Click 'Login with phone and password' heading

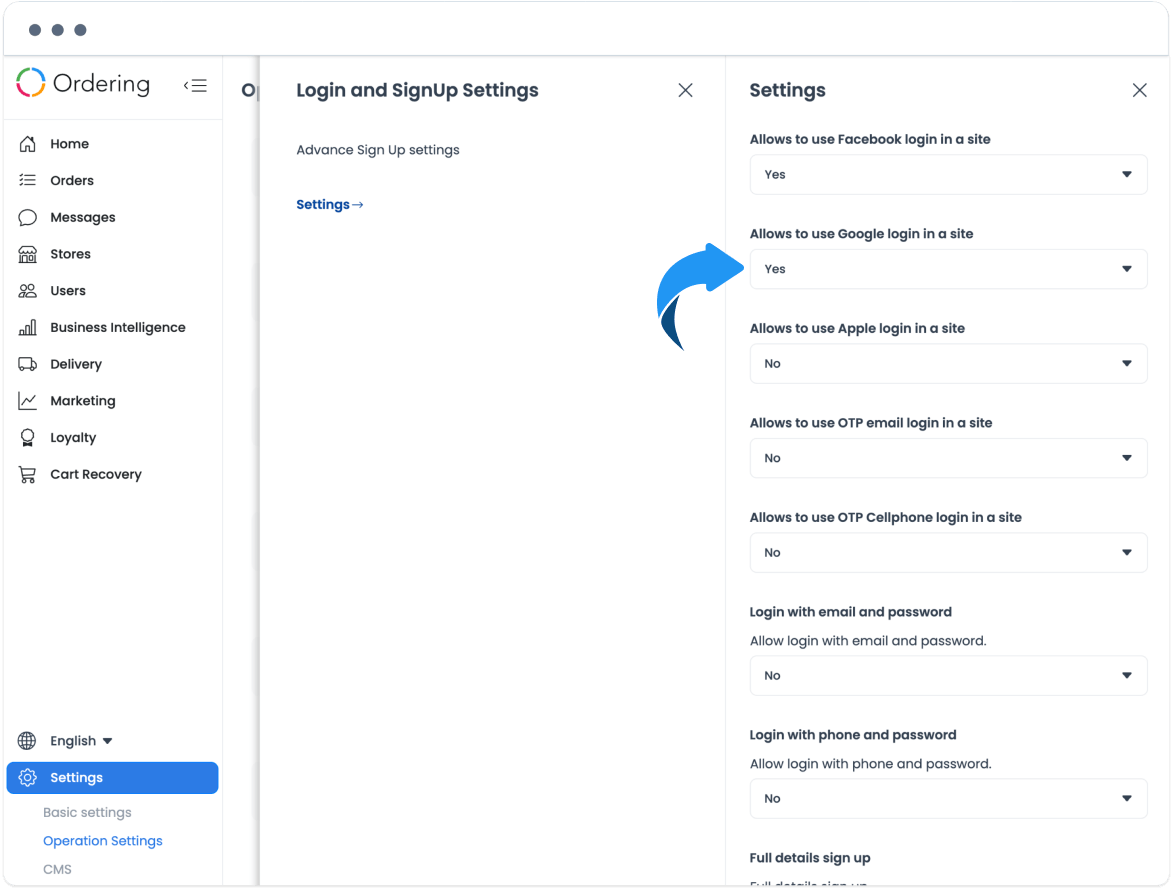[x=853, y=735]
